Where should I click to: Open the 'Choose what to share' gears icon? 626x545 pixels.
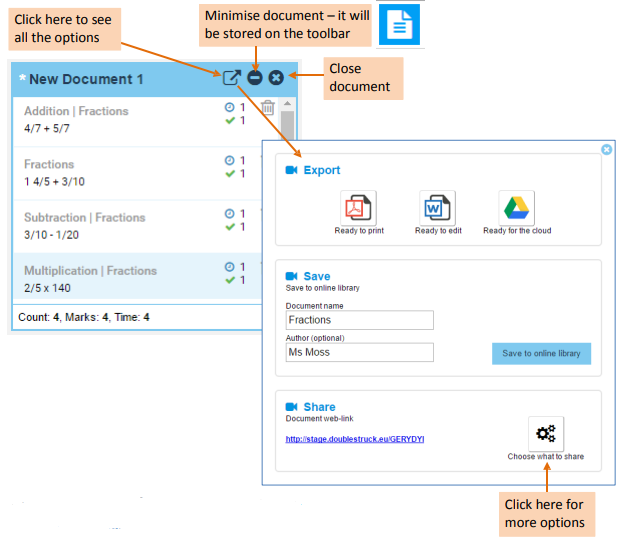546,434
